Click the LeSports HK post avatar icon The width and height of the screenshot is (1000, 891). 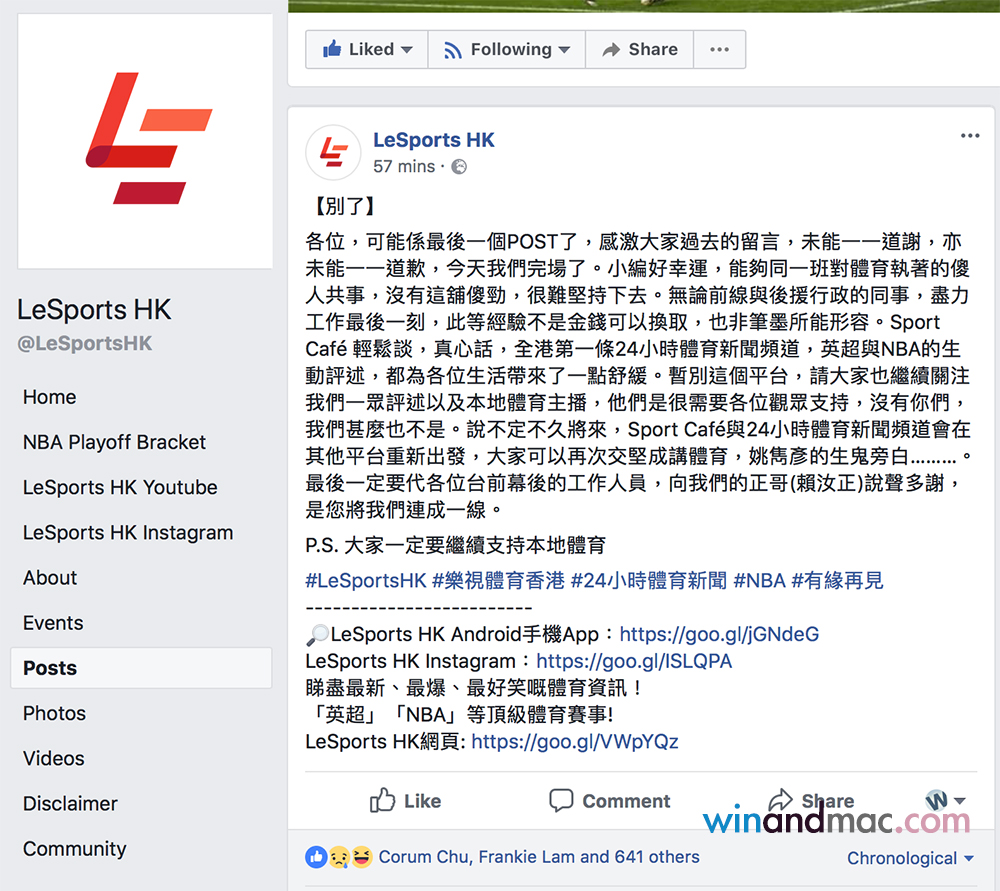coord(333,152)
